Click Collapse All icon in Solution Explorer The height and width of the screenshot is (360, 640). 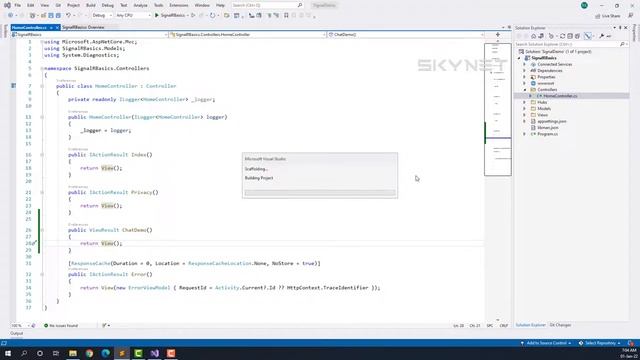click(570, 36)
